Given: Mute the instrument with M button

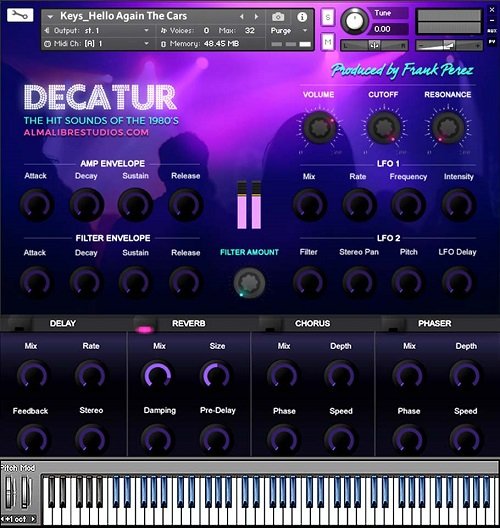Looking at the screenshot, I should click(x=328, y=42).
